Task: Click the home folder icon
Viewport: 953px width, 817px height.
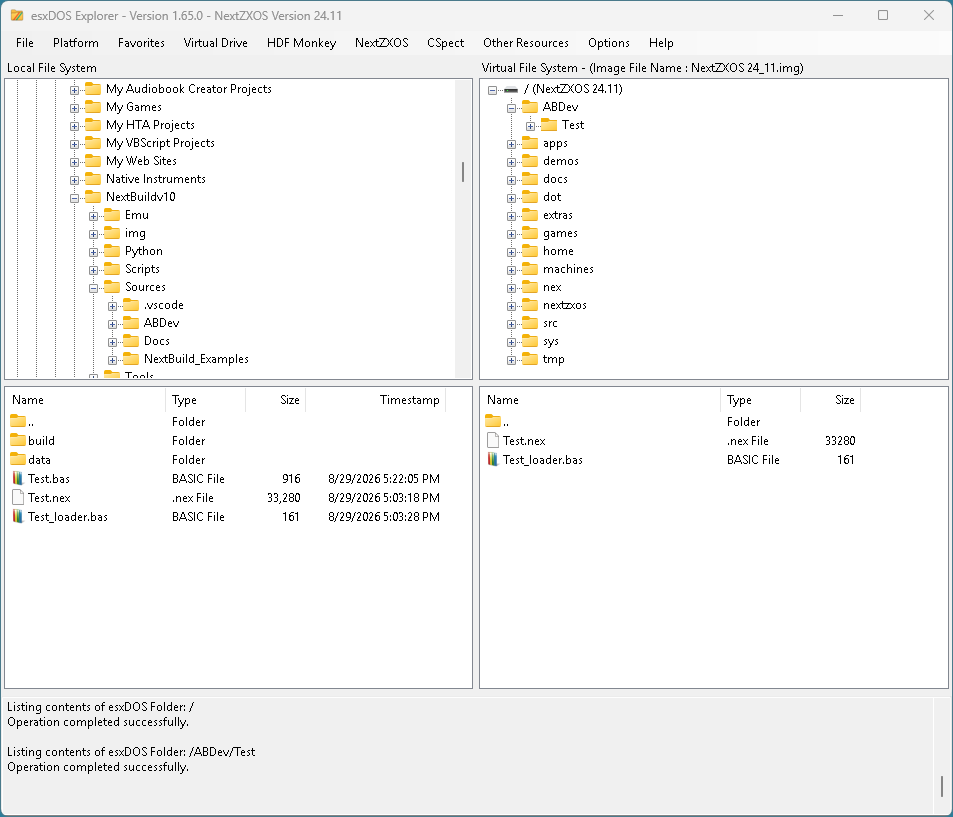Action: pos(530,250)
